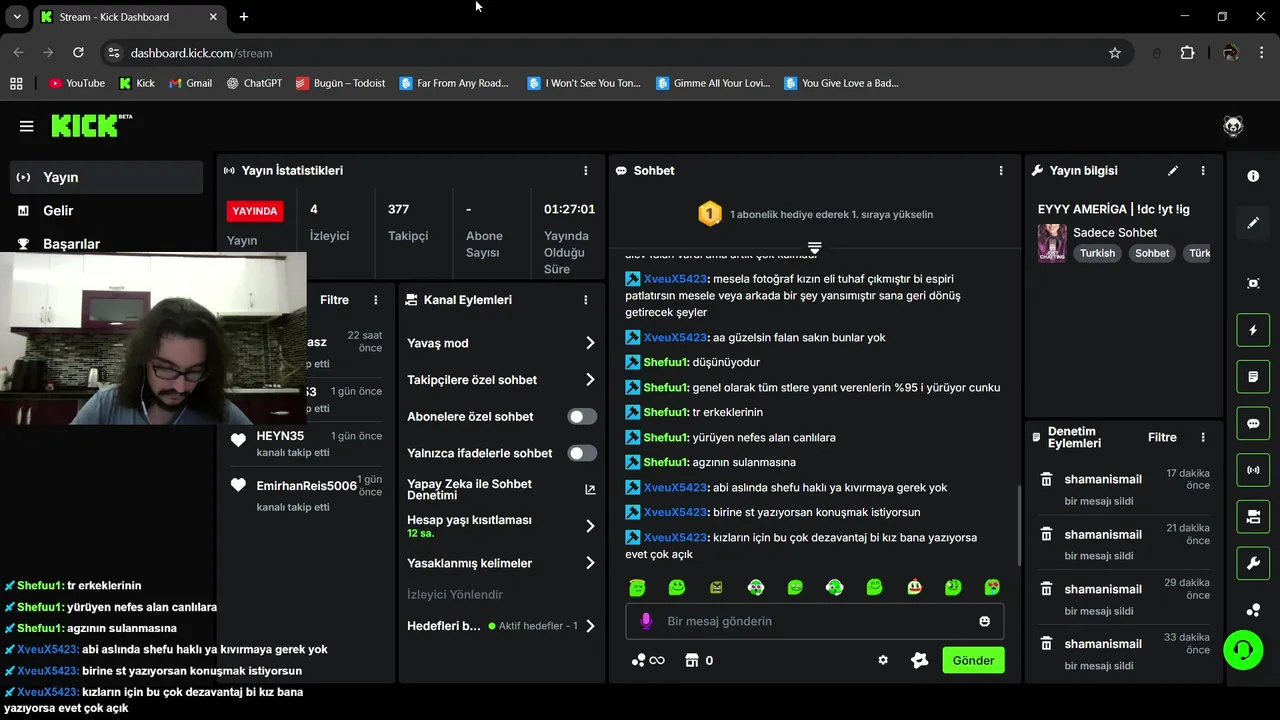Viewport: 1280px width, 720px height.
Task: Open the hamburger menu beside Kick logo
Action: (27, 126)
